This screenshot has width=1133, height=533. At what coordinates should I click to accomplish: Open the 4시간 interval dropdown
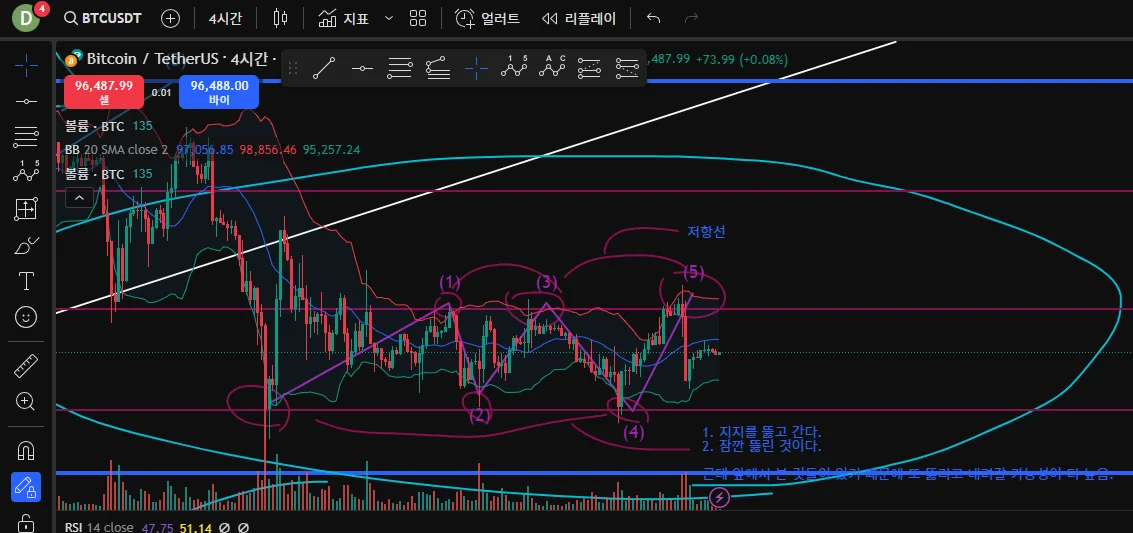(x=225, y=19)
